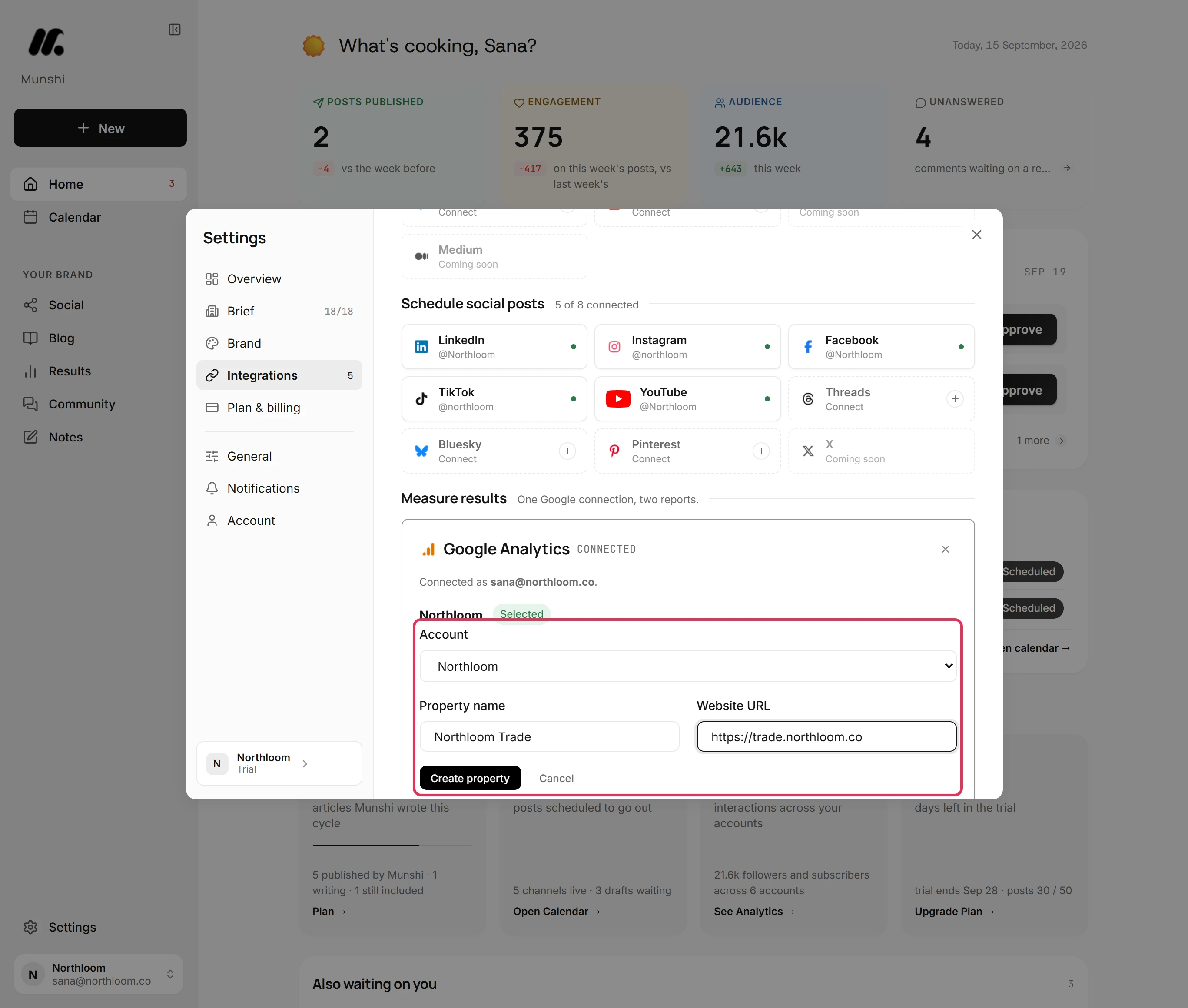Cancel the property creation

coord(556,778)
